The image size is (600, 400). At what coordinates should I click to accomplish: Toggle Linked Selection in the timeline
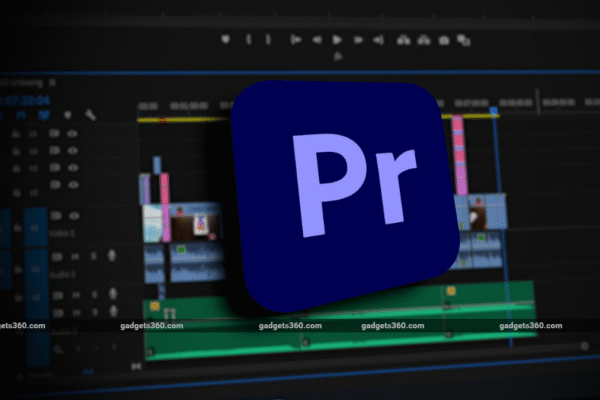click(x=44, y=115)
